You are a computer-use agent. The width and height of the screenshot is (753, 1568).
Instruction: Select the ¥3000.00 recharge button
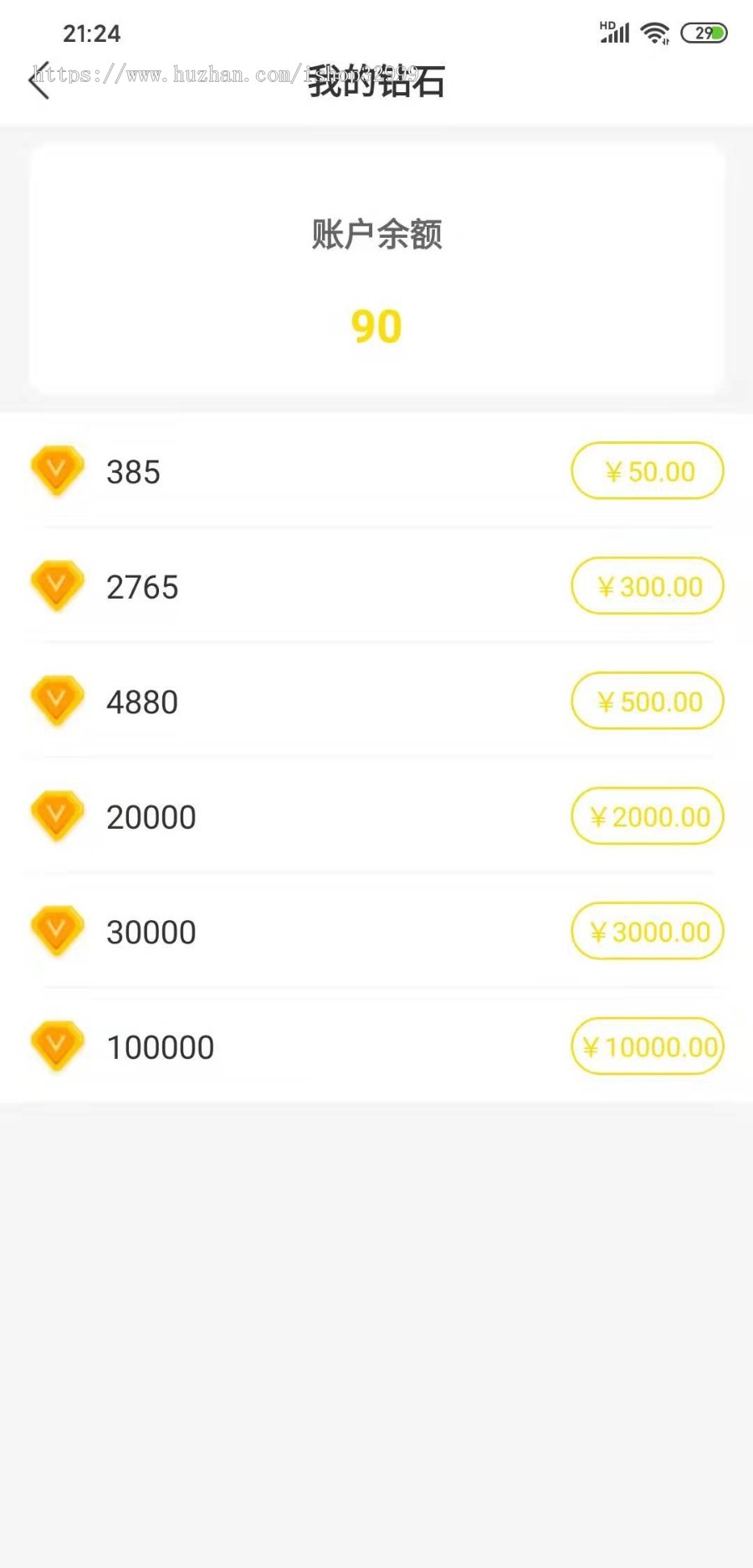(647, 931)
